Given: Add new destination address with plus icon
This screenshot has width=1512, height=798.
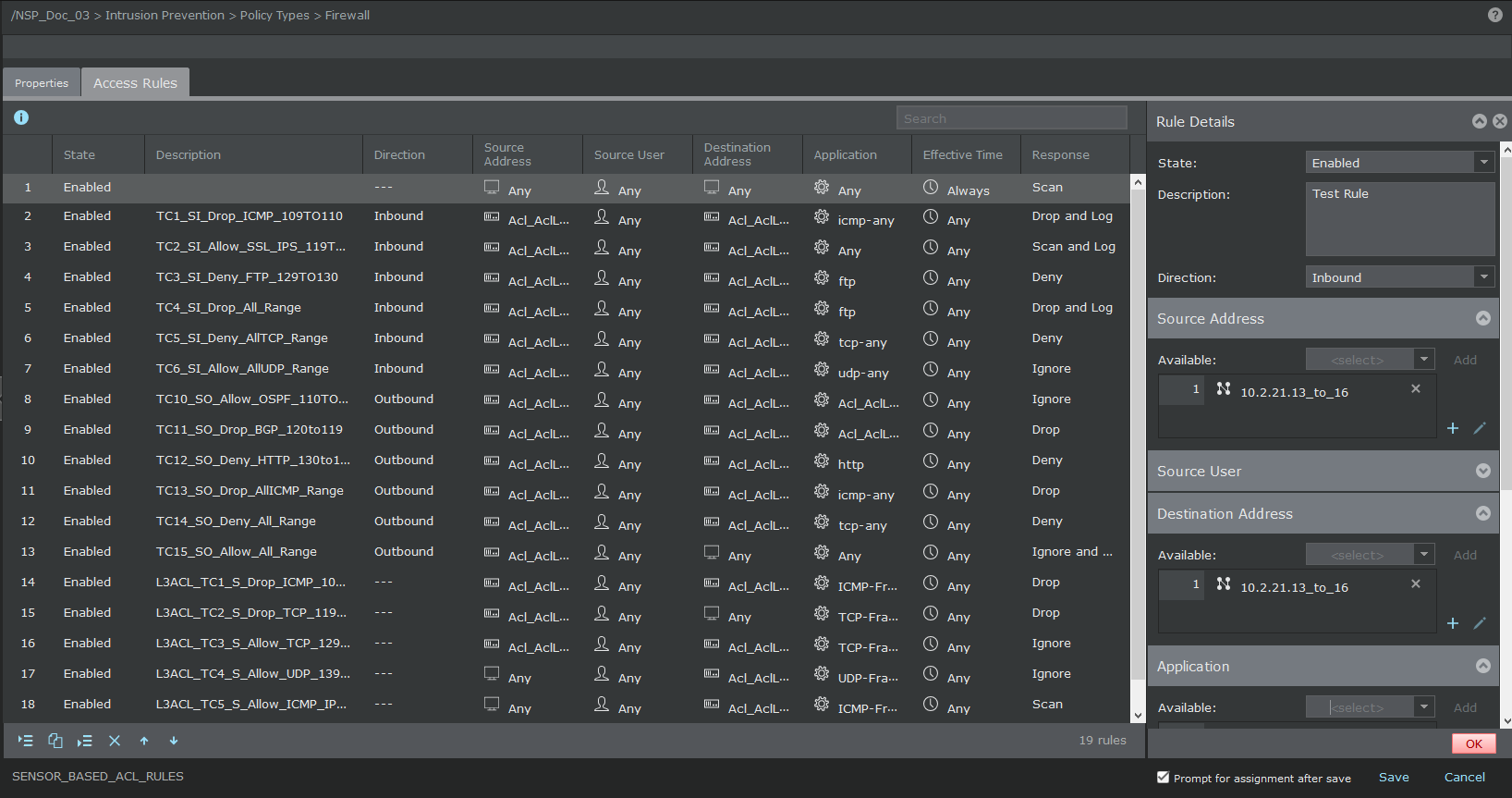Looking at the screenshot, I should pos(1453,623).
